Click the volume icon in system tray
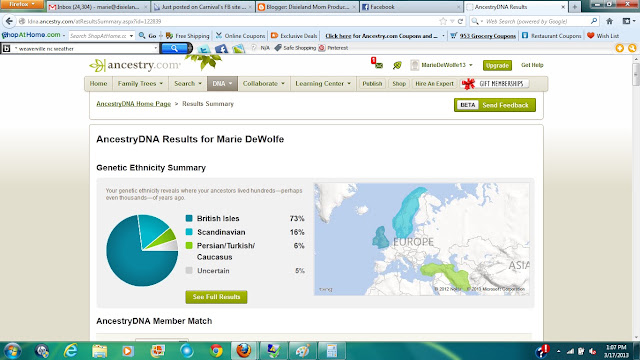The width and height of the screenshot is (640, 360). pos(593,351)
